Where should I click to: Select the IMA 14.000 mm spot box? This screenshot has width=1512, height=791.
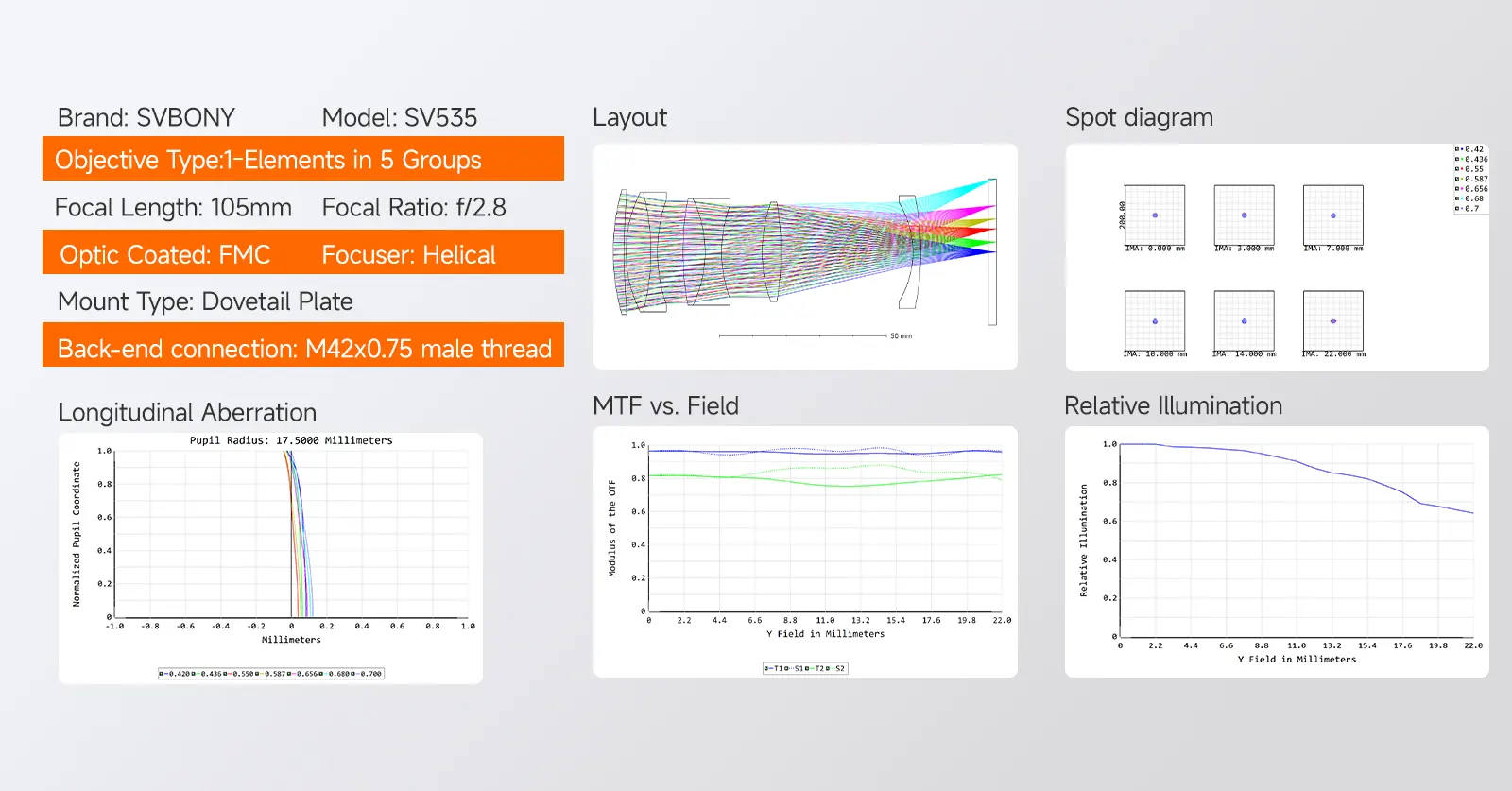[x=1244, y=321]
